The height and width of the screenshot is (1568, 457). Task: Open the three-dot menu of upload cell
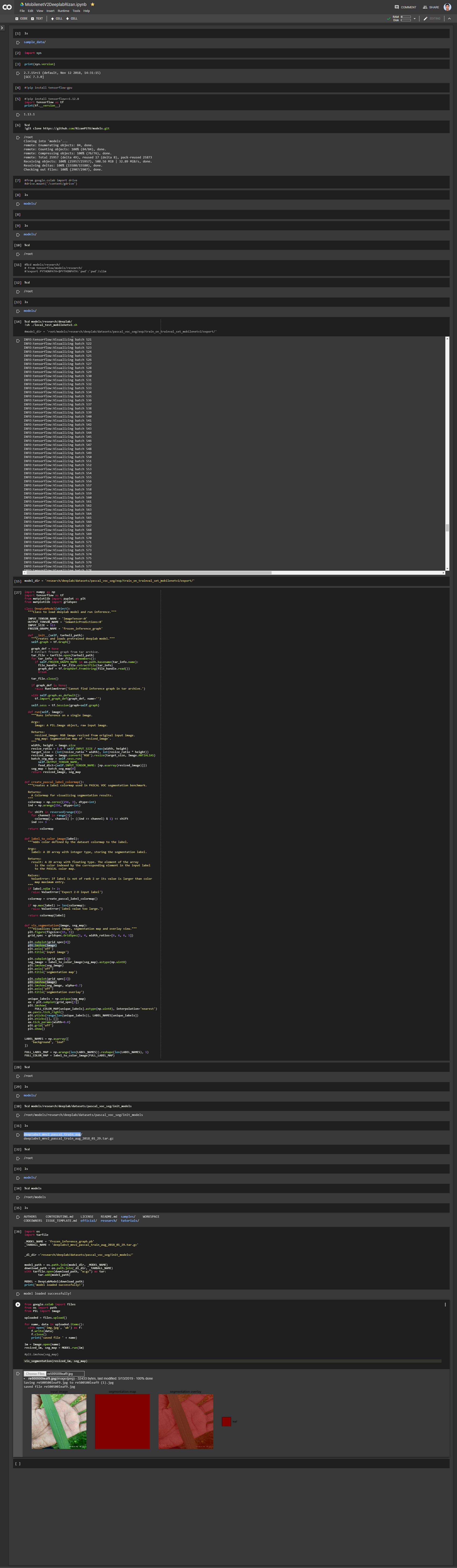tap(445, 1304)
